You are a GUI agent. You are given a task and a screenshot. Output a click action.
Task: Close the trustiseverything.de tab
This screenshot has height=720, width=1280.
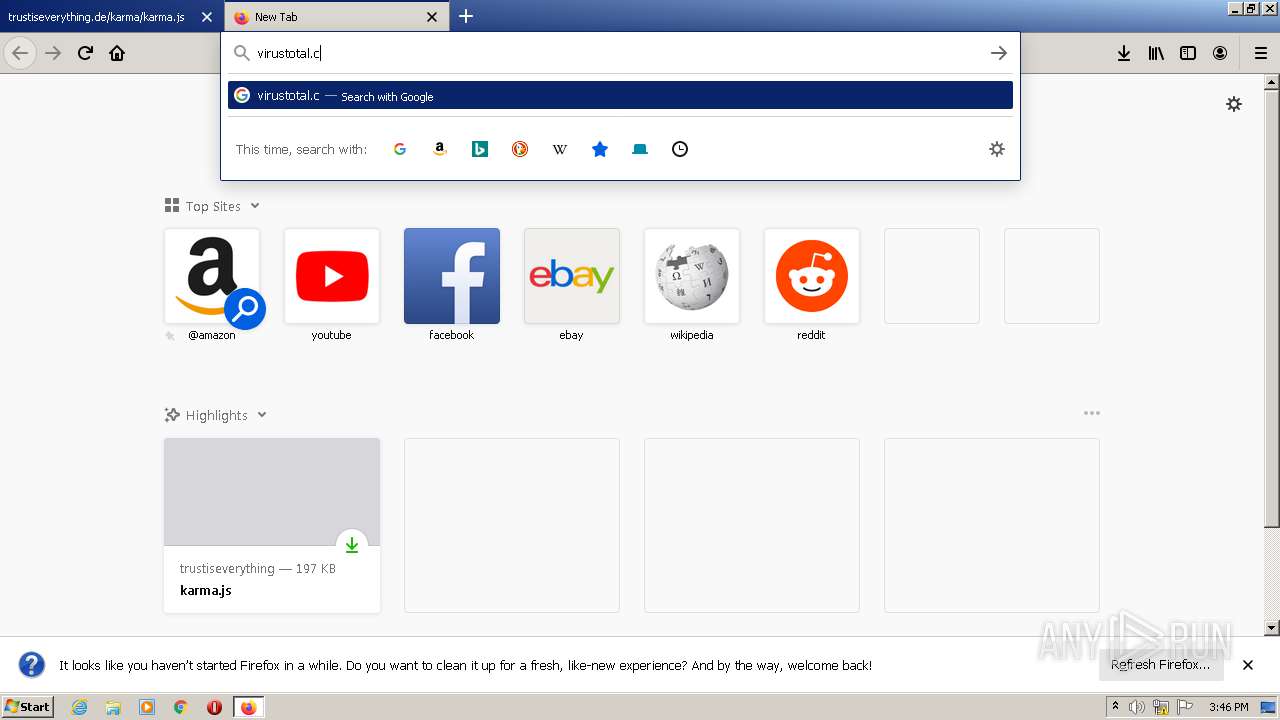tap(207, 17)
